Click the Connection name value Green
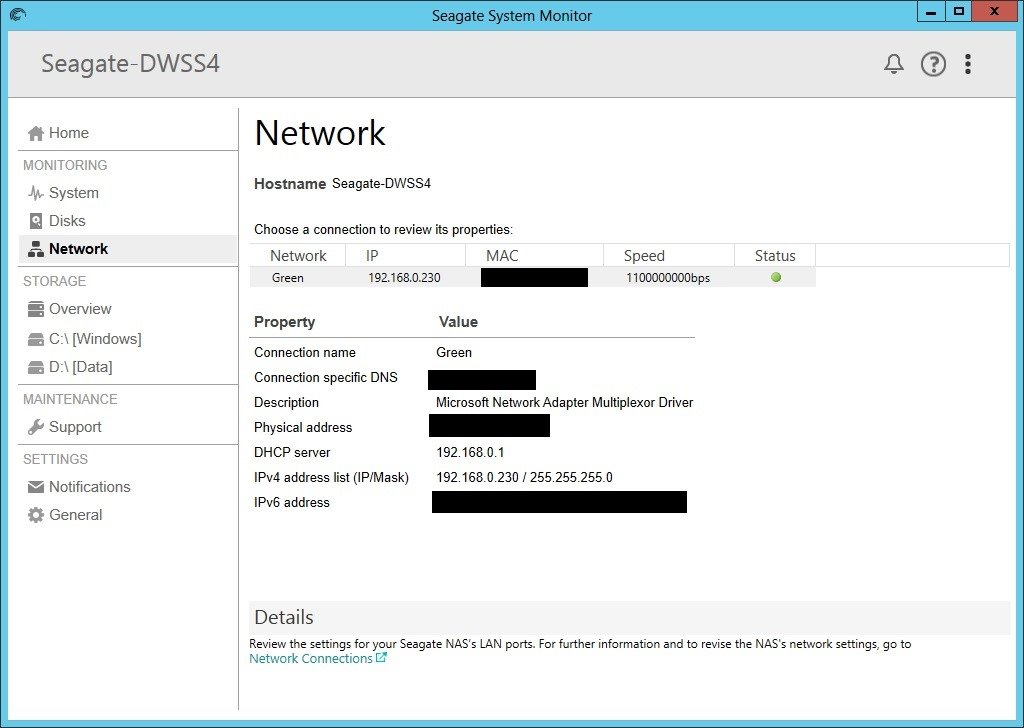 coord(454,353)
